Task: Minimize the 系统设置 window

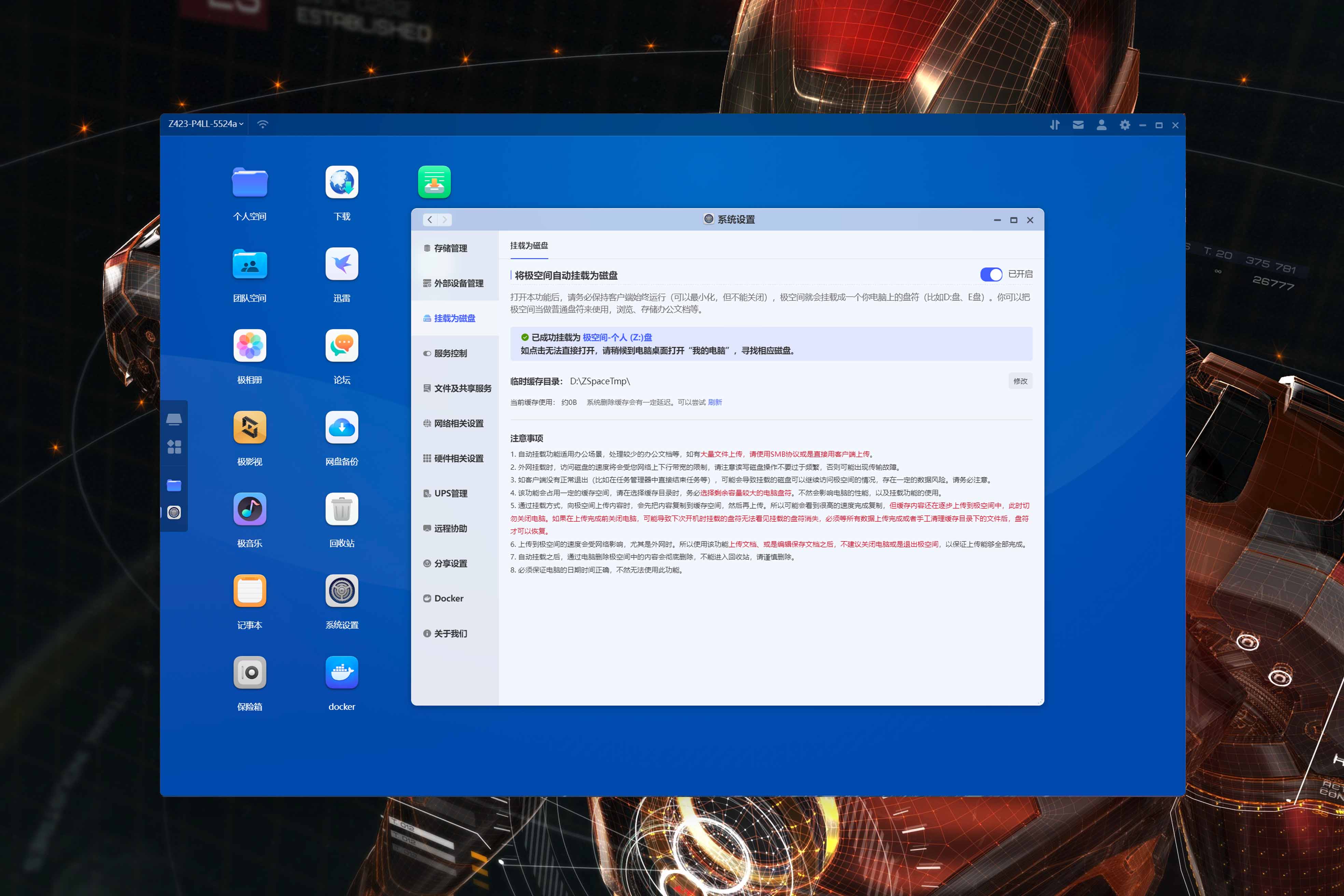Action: 997,220
